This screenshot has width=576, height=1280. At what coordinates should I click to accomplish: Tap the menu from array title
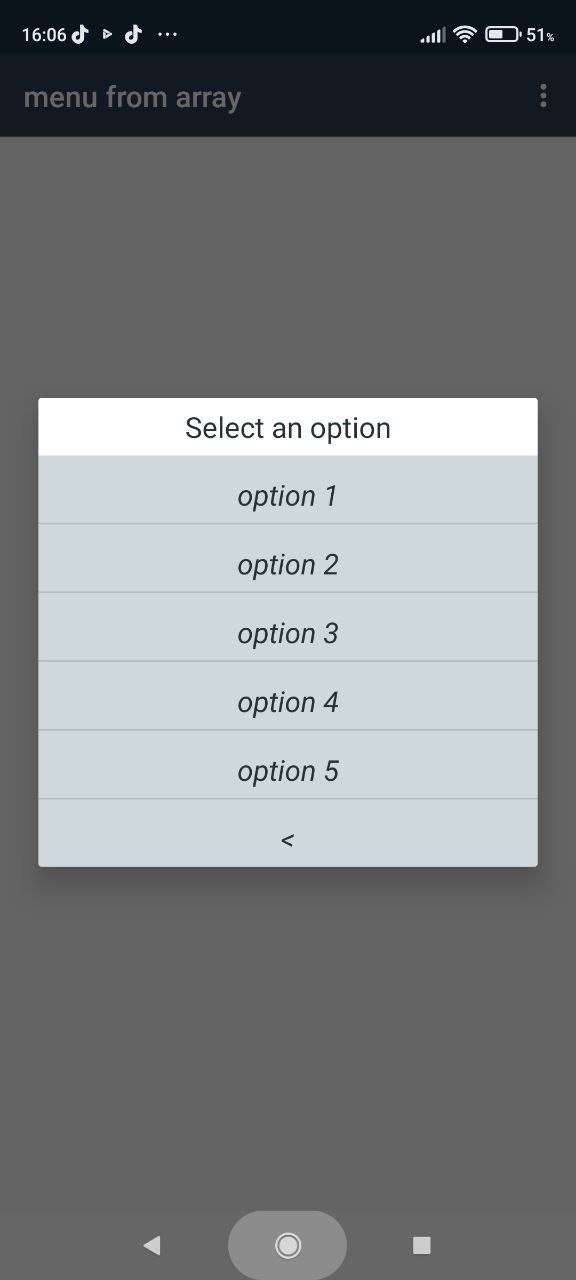pos(132,97)
